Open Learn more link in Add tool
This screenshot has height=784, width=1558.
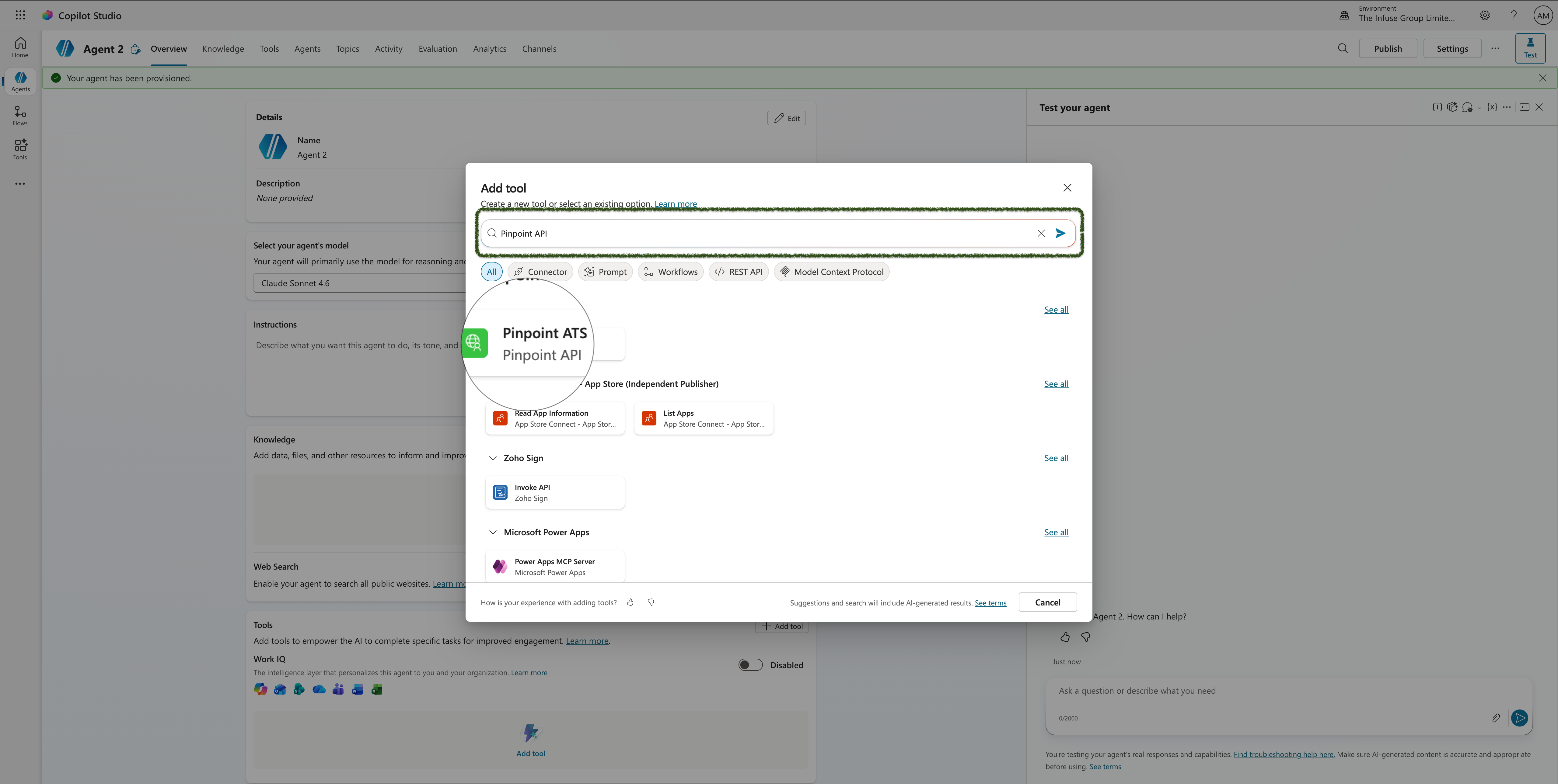pos(676,204)
